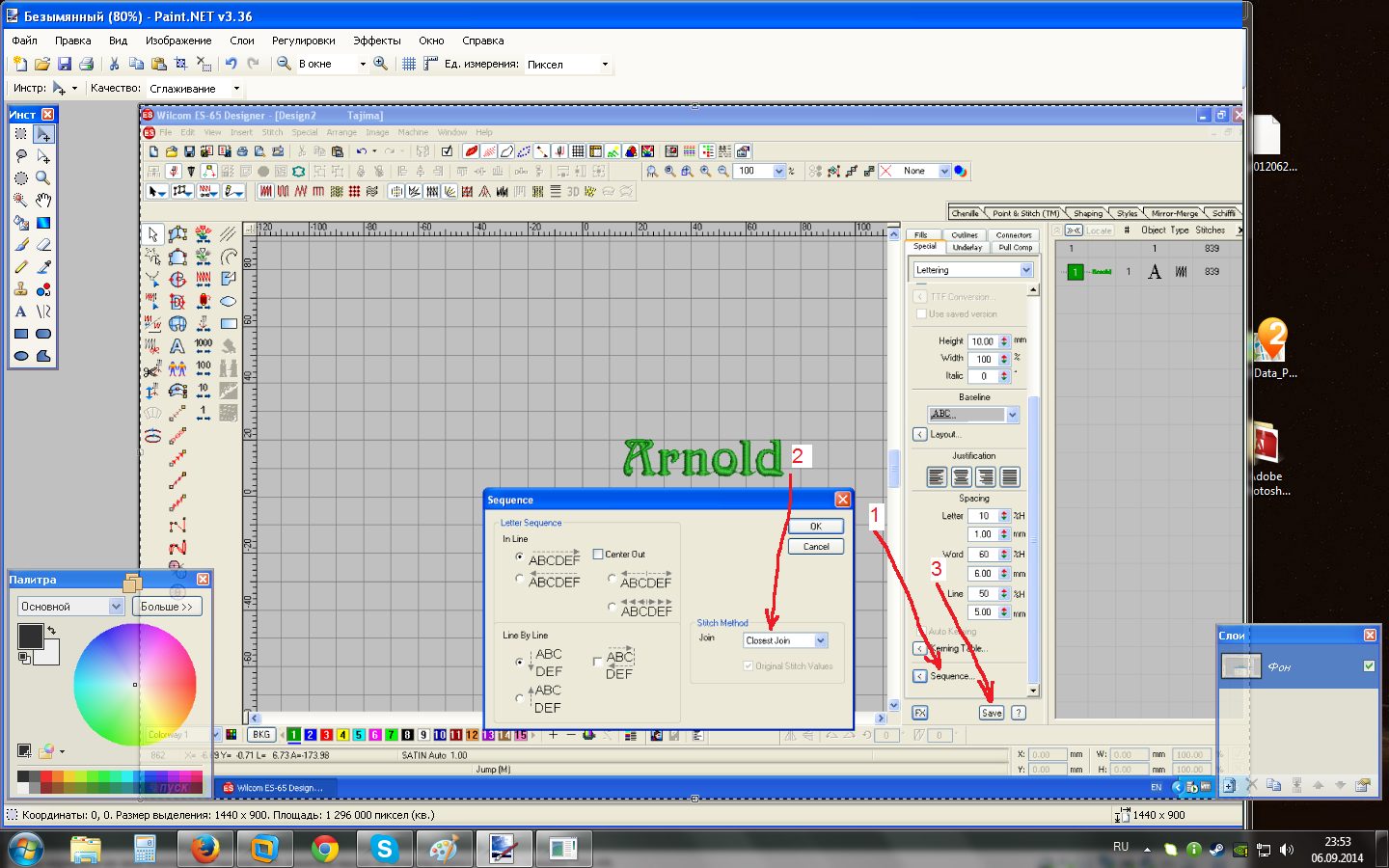1389x868 pixels.
Task: Choose the Text tool
Action: click(20, 312)
